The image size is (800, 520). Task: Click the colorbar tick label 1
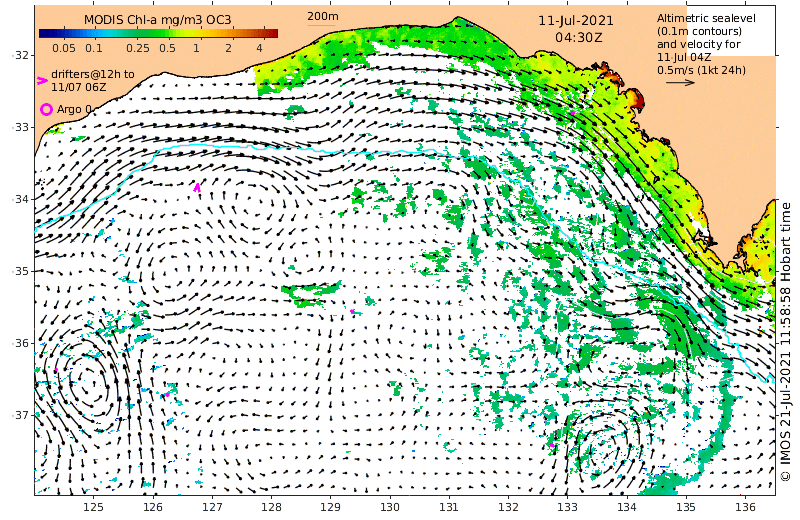click(x=196, y=48)
